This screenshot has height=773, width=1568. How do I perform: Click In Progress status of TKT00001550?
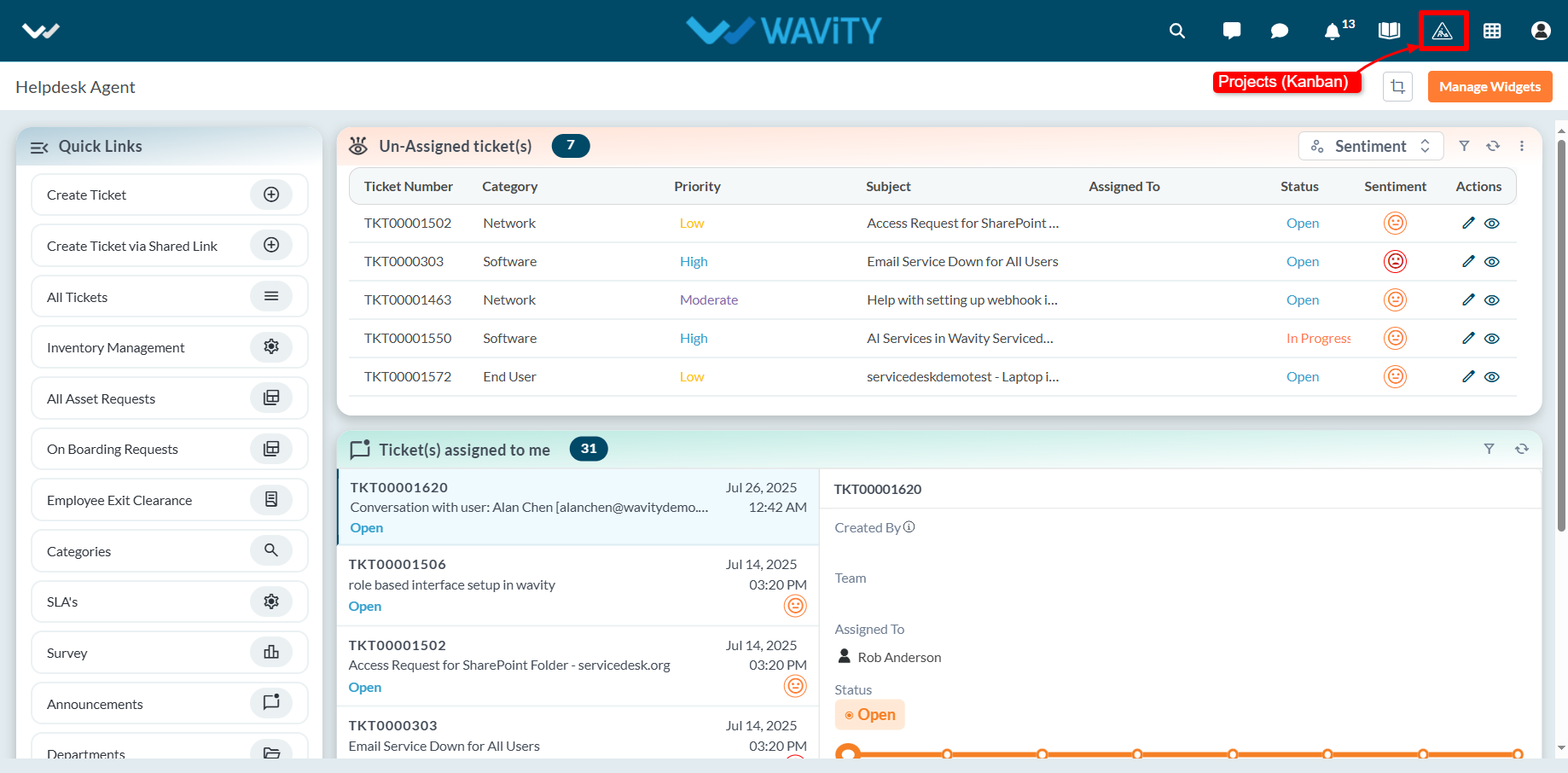1319,339
